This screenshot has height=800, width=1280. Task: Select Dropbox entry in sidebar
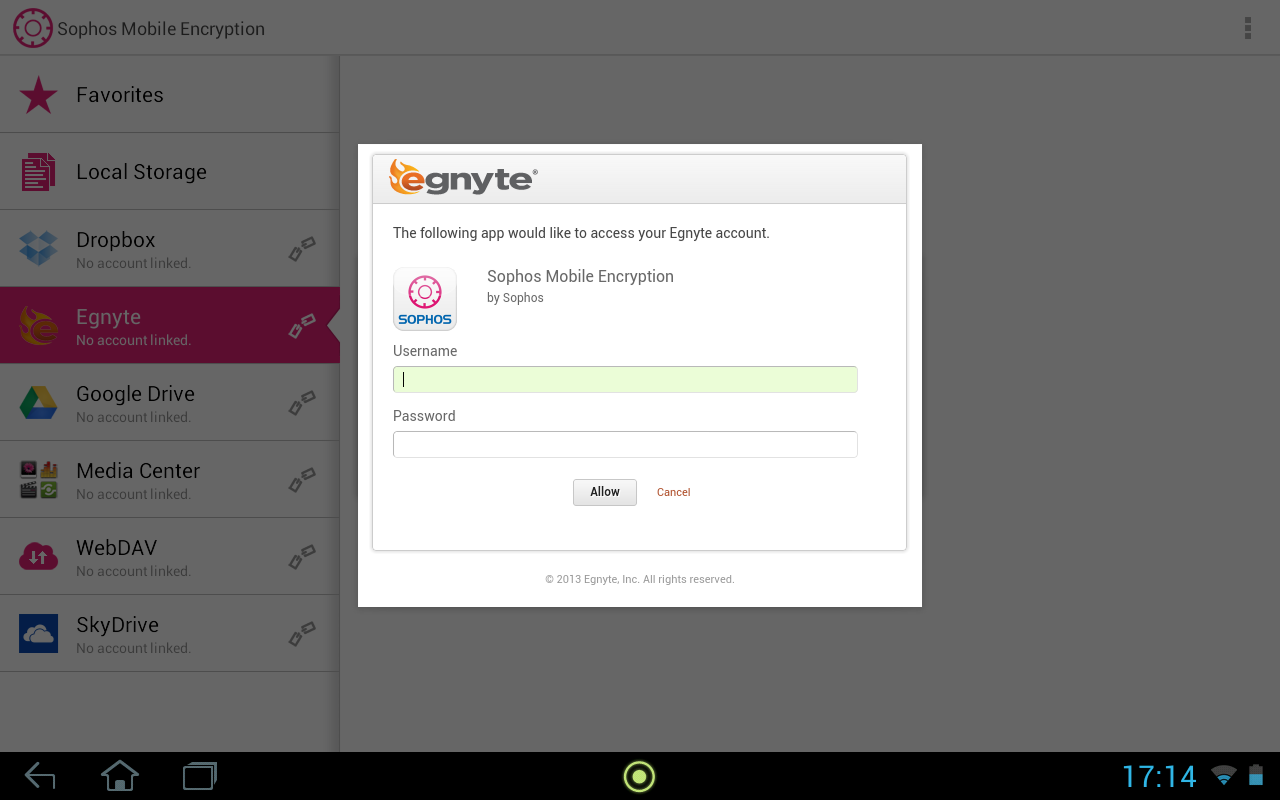(170, 249)
